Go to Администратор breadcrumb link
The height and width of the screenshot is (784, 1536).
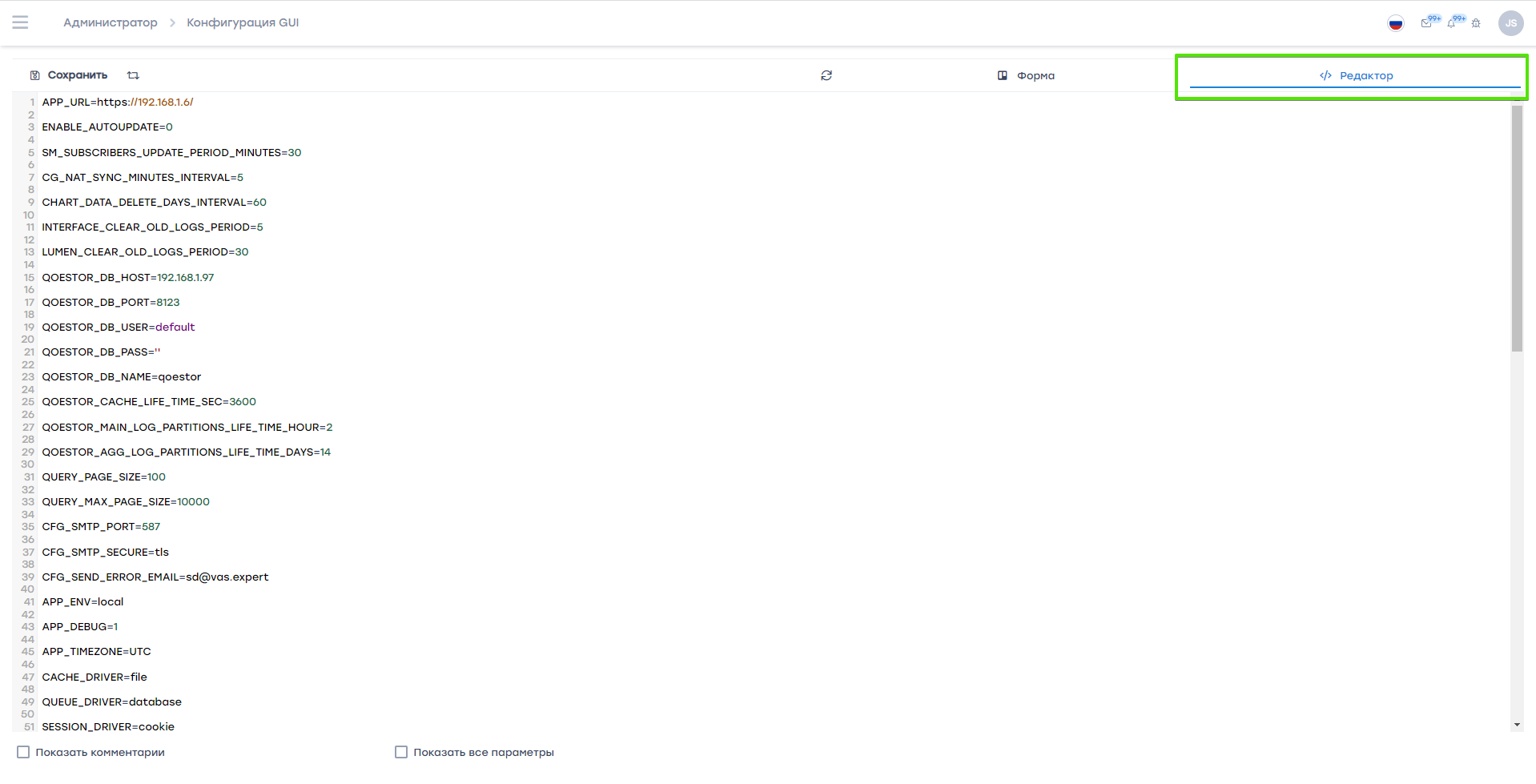(111, 22)
